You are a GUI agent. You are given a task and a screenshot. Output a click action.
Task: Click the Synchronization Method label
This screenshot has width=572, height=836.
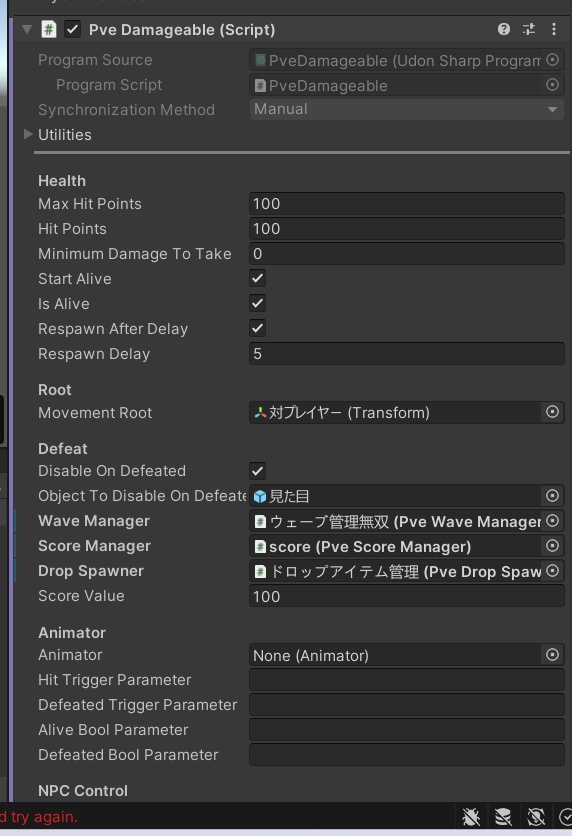click(126, 110)
